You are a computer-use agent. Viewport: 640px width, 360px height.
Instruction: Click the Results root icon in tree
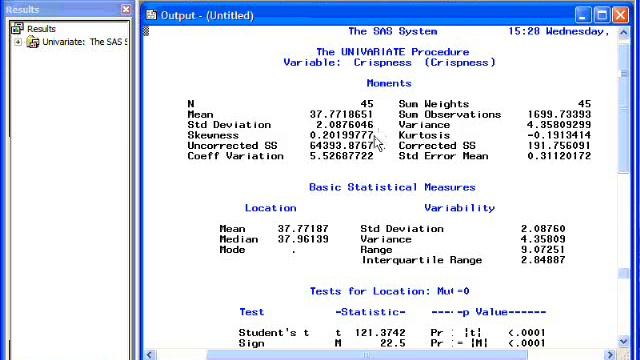pos(17,28)
